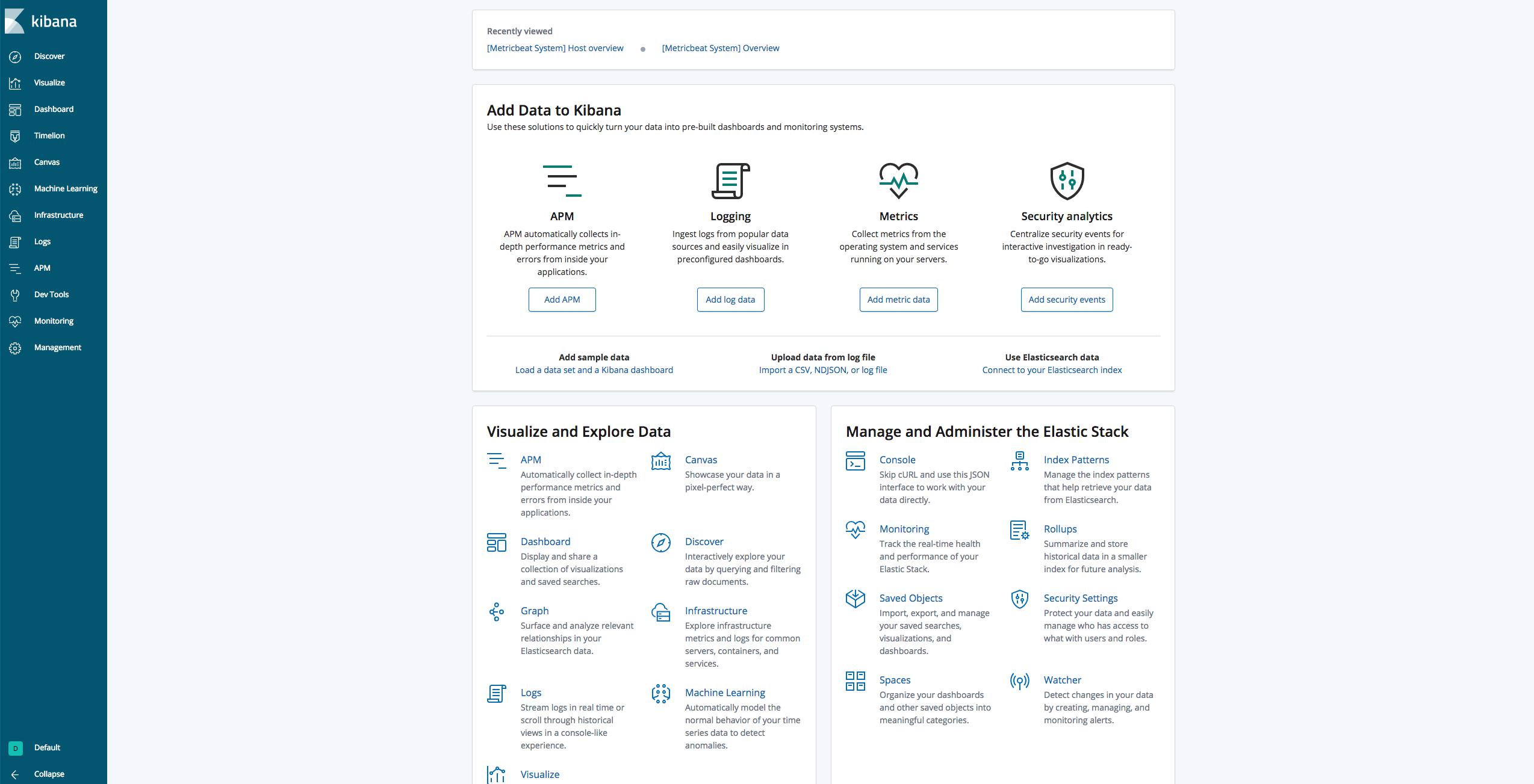Click Management icon in sidebar
Screen dimensions: 1534x784
click(x=15, y=347)
